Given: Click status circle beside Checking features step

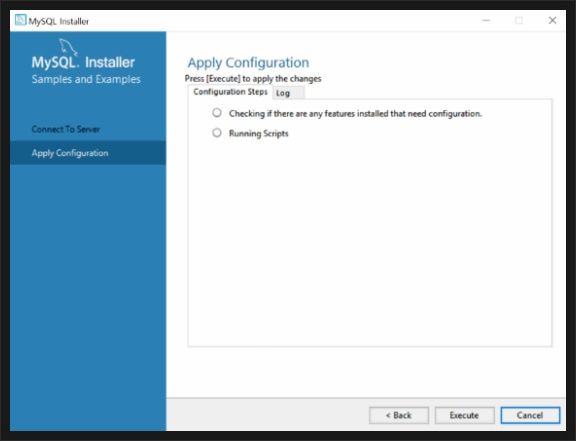Looking at the screenshot, I should (217, 112).
